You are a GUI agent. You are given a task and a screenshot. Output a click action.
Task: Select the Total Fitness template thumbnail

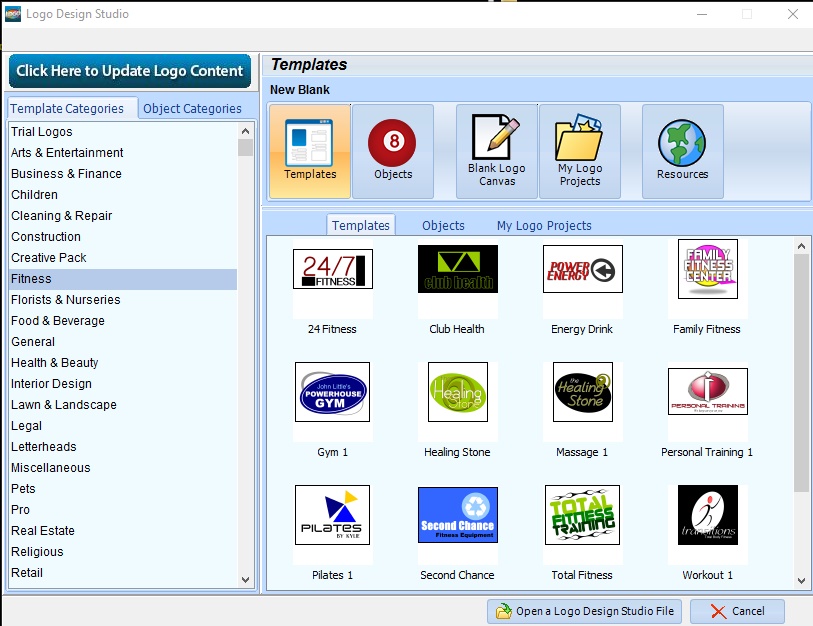[582, 515]
